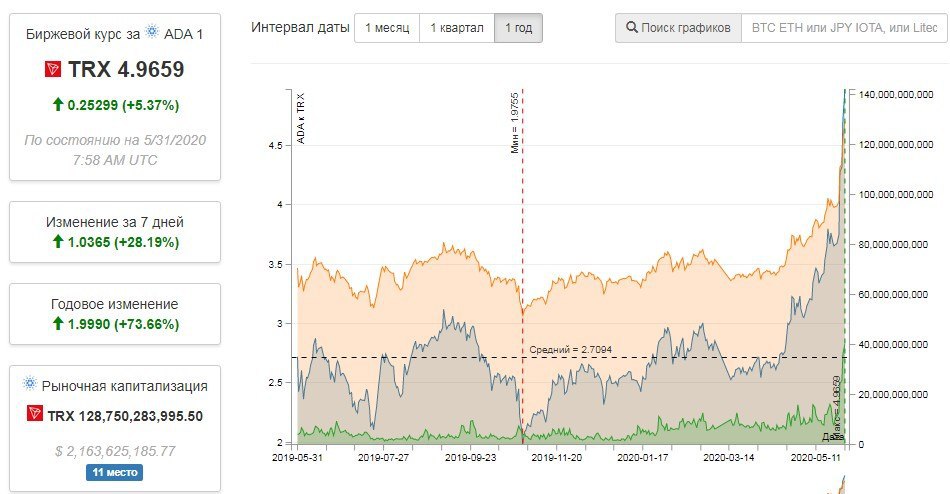
Task: Click the 4.5 left axis tick label
Action: pos(276,145)
